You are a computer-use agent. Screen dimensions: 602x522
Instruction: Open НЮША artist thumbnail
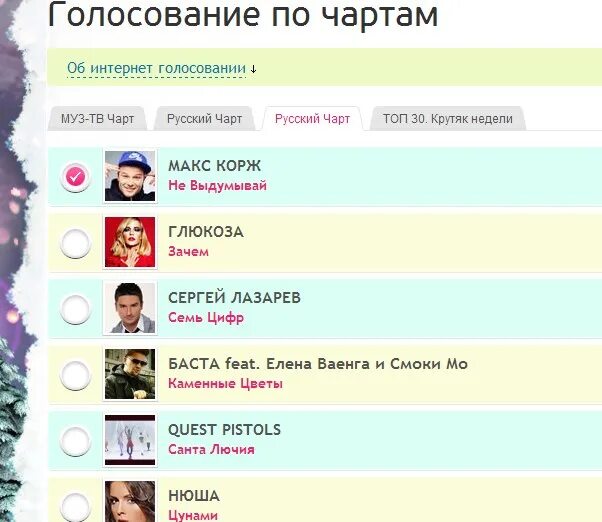coord(130,501)
